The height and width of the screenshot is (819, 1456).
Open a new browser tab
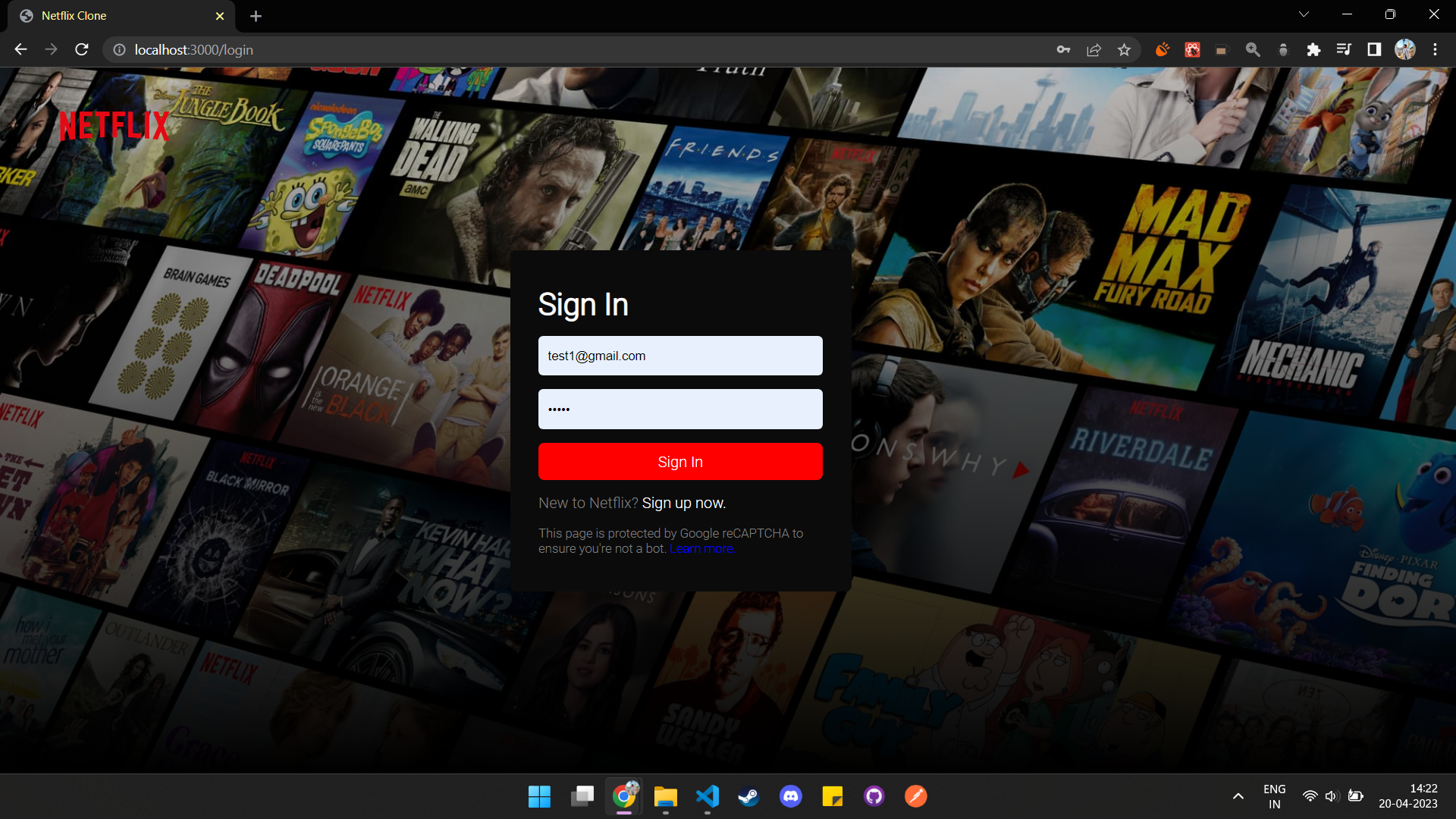(x=256, y=16)
